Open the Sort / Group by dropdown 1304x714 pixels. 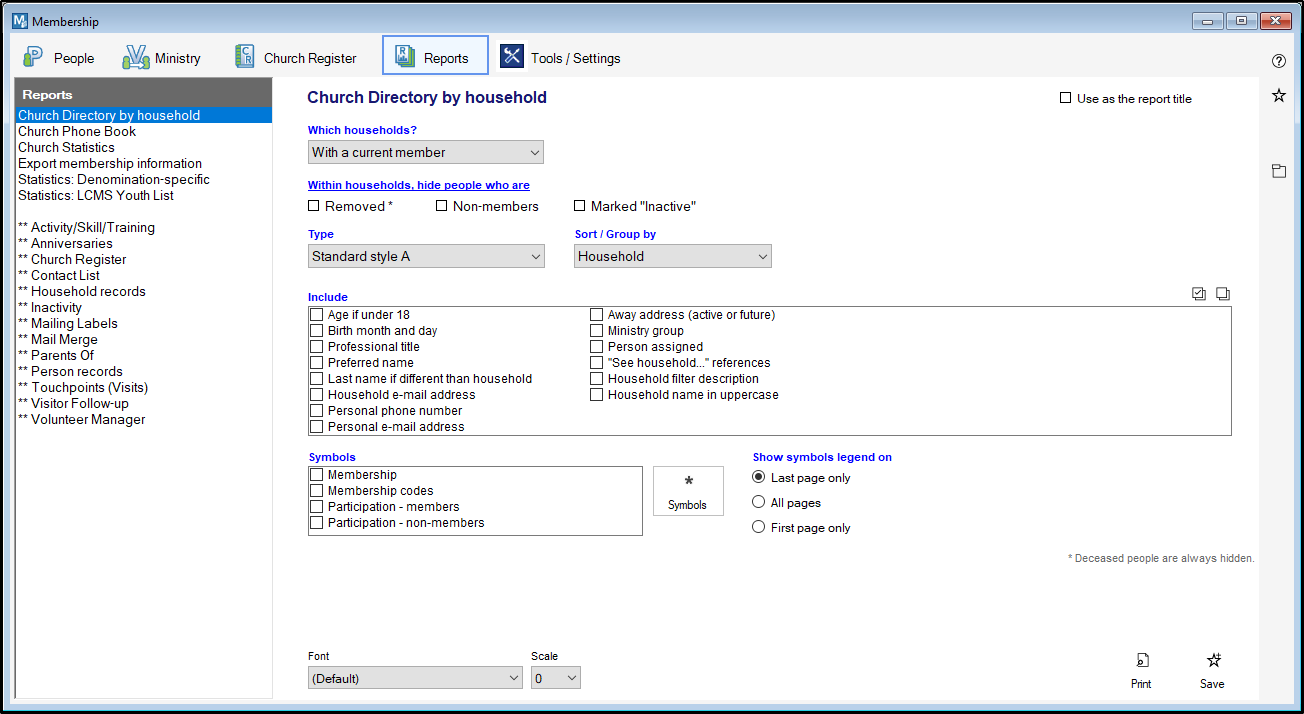pyautogui.click(x=673, y=257)
